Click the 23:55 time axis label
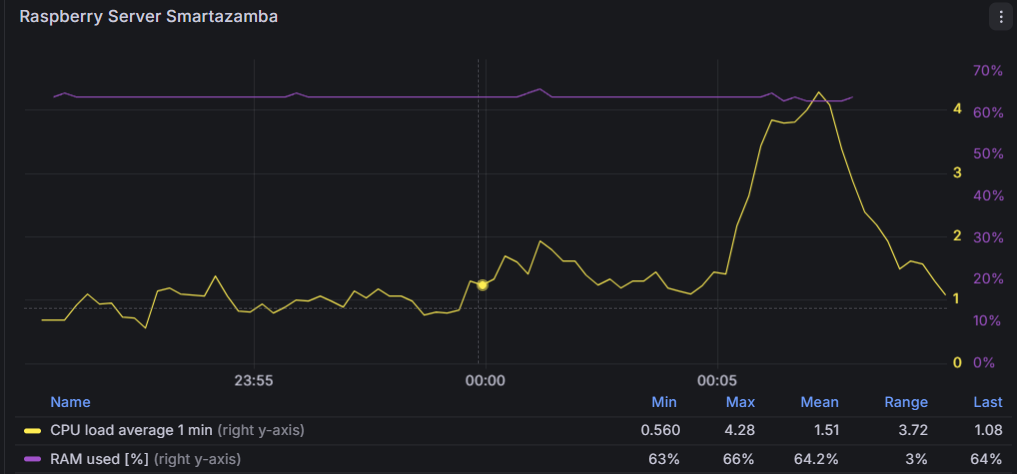 click(x=254, y=381)
